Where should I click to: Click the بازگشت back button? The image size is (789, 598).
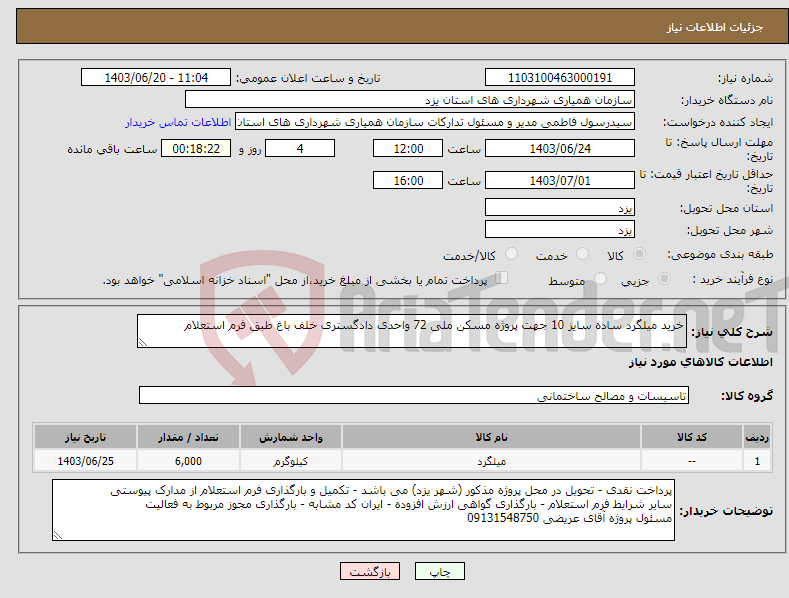tap(370, 571)
